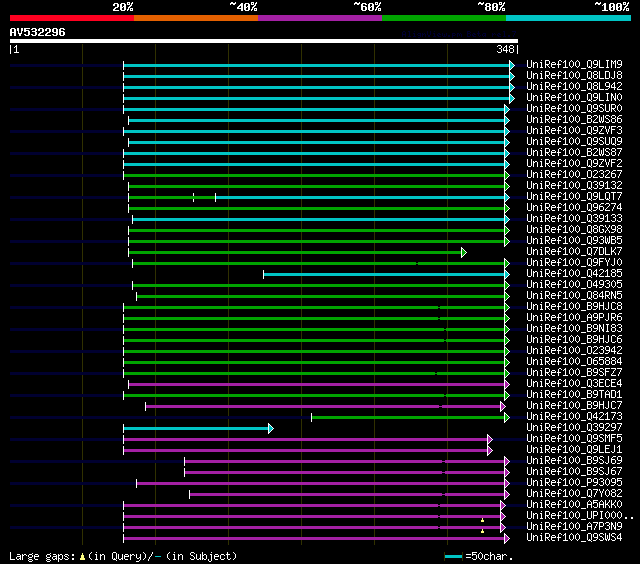Screen dimensions: 640x564
Task: Click the green Q7DLK7 alignment arrowhead
Action: (464, 252)
